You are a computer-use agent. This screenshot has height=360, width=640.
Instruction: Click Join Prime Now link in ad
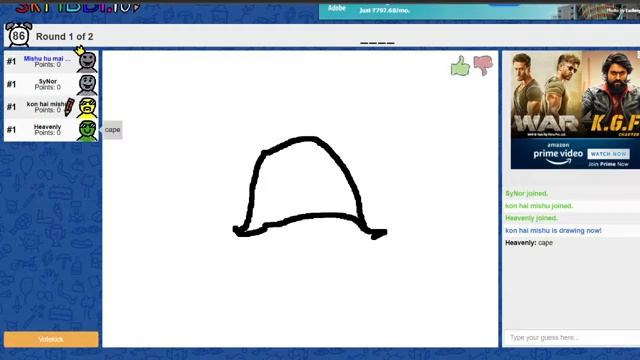pos(608,164)
